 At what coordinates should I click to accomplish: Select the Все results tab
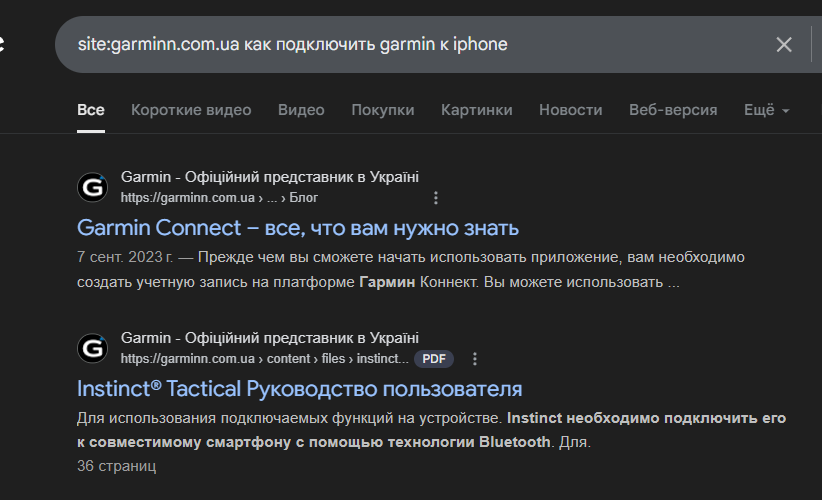tap(91, 110)
